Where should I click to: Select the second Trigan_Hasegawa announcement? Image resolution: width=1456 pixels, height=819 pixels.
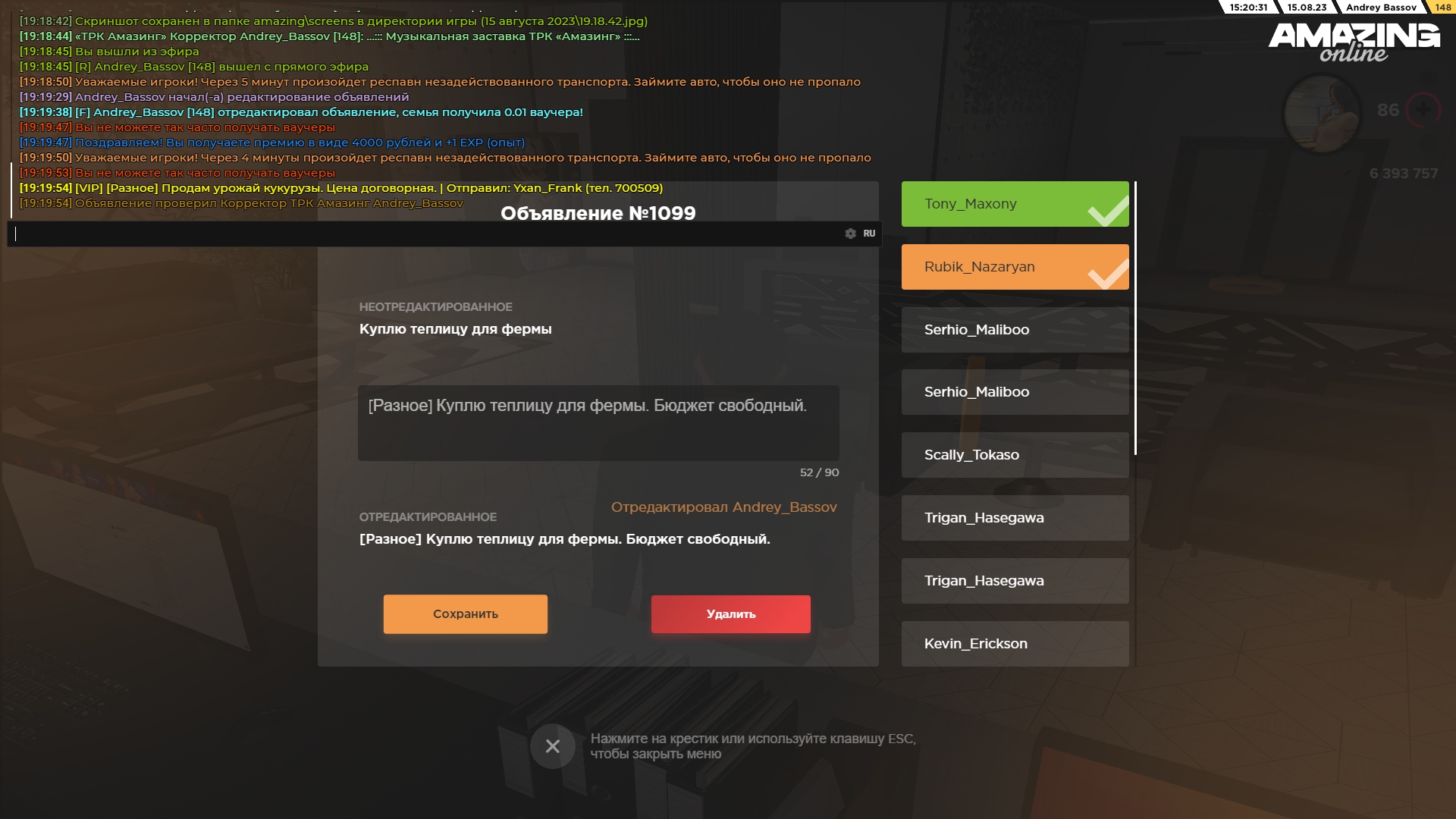click(x=1015, y=581)
